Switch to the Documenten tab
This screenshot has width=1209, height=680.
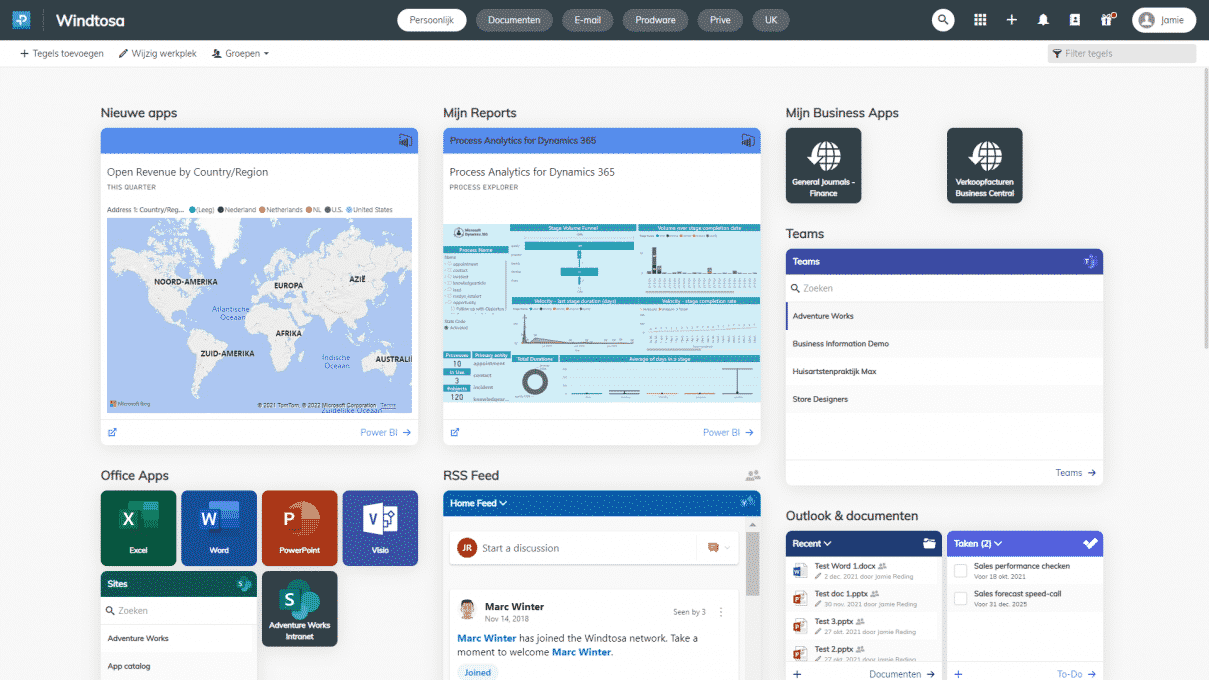point(514,20)
